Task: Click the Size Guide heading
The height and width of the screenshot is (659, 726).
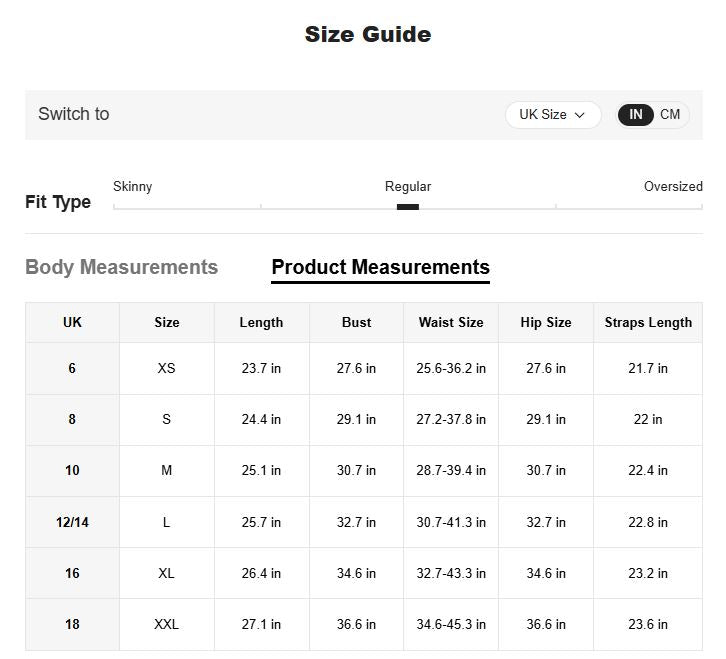Action: tap(367, 34)
